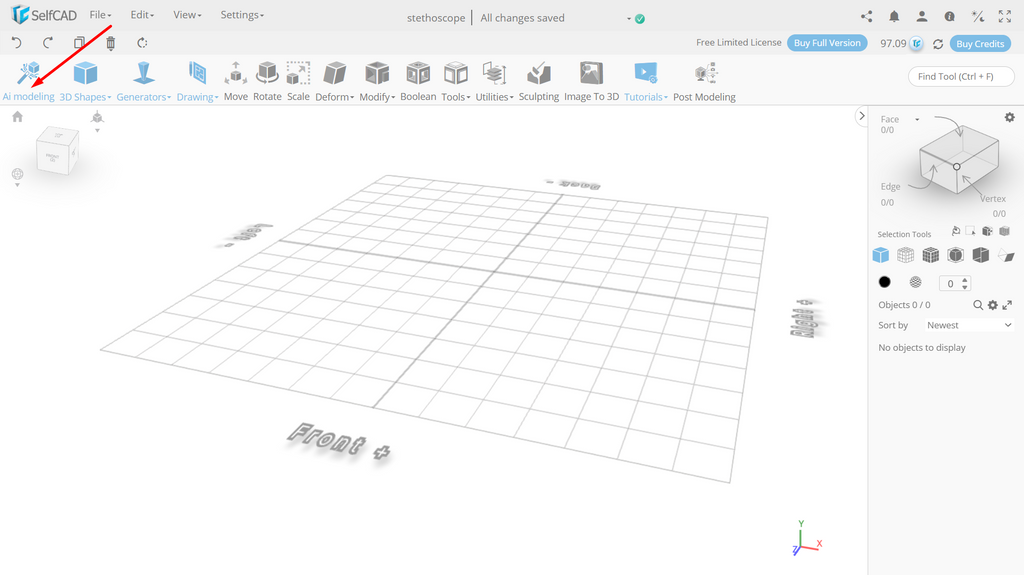
Task: Open the selection panel settings gear
Action: pos(1010,118)
